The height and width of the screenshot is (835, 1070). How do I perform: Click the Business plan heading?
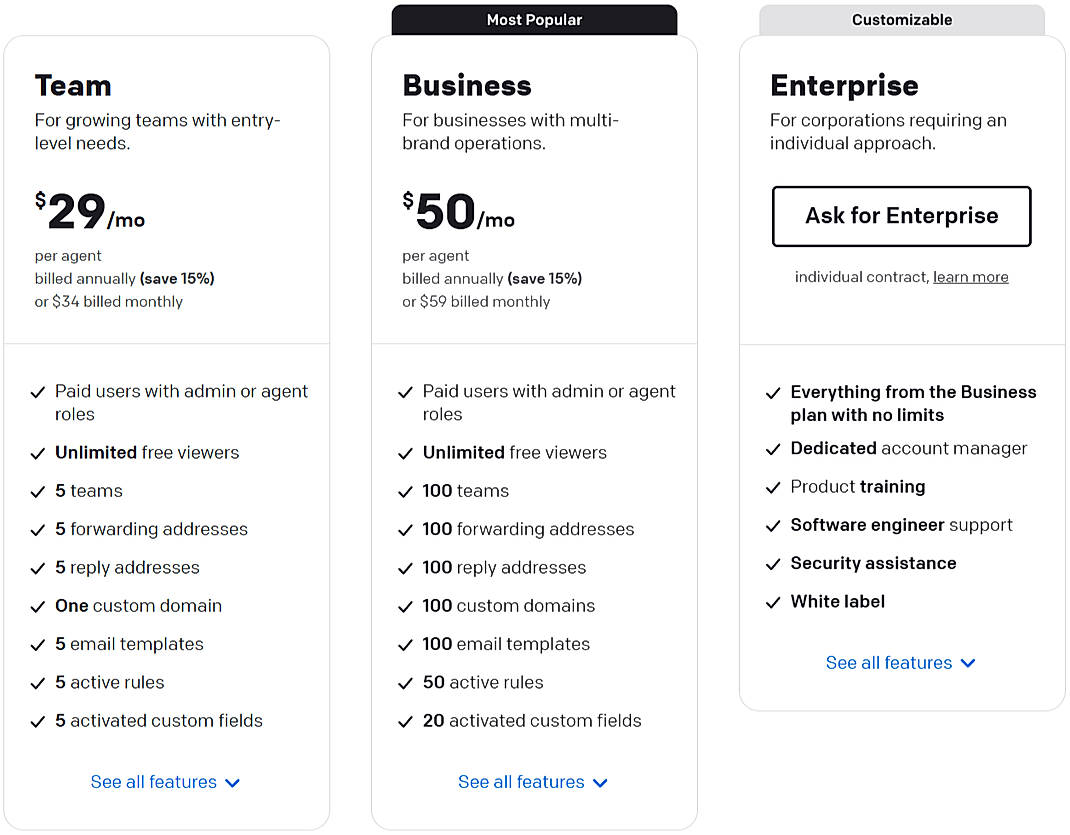coord(467,86)
